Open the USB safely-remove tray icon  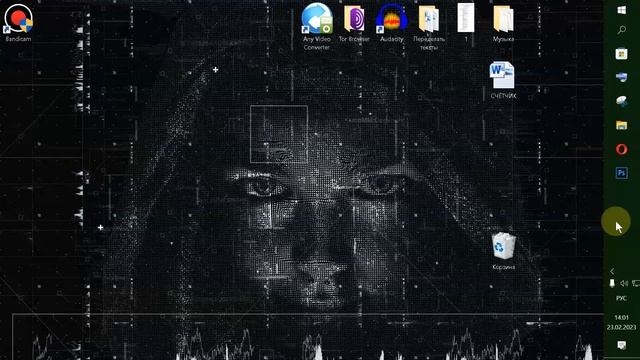point(612,283)
